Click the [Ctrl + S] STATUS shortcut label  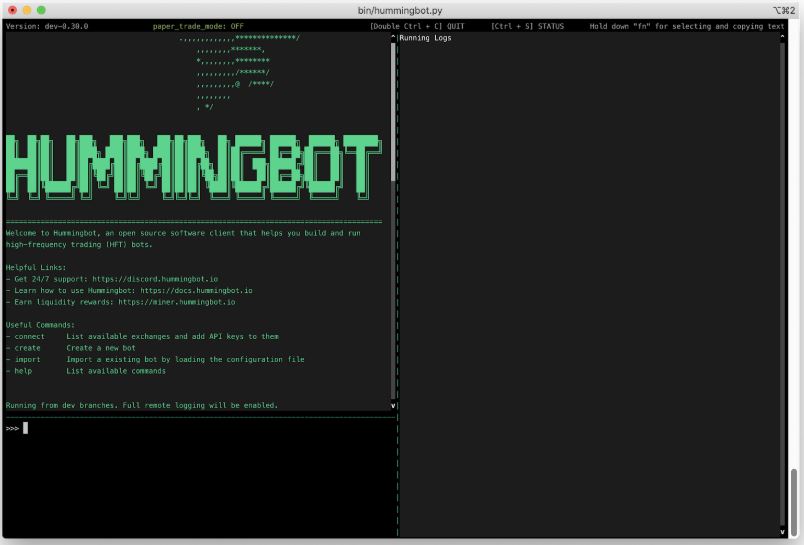pos(527,26)
